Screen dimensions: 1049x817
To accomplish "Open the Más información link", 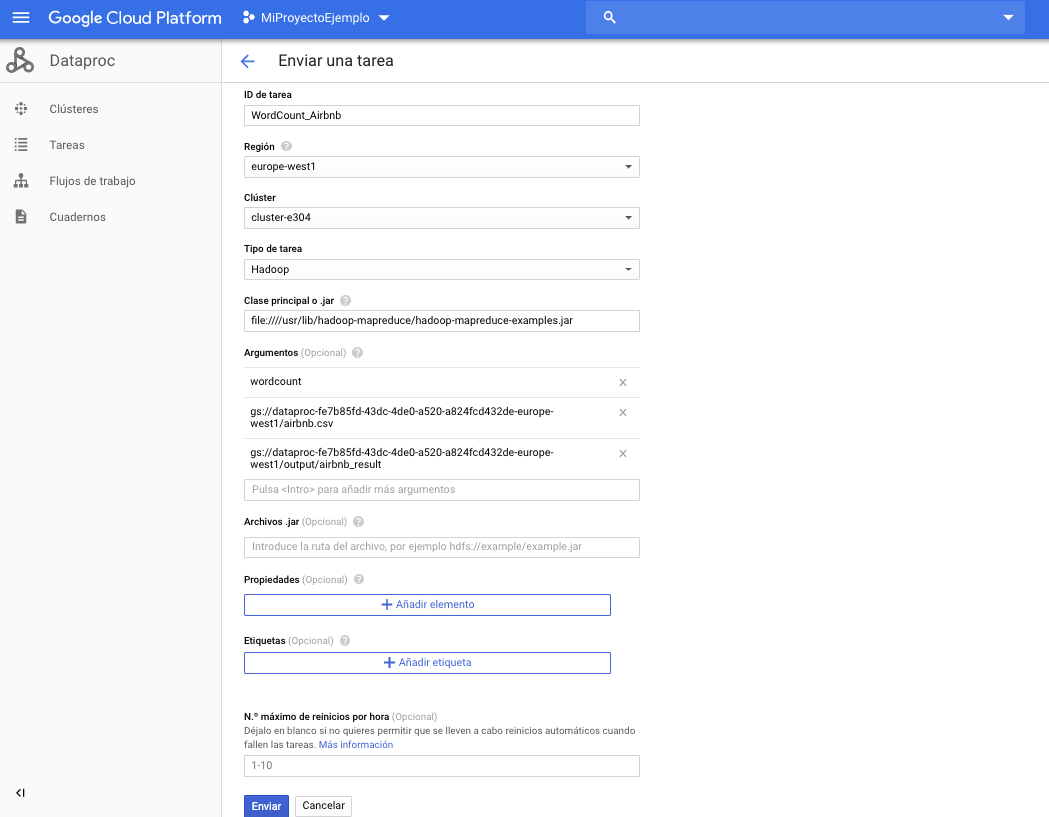I will coord(356,745).
